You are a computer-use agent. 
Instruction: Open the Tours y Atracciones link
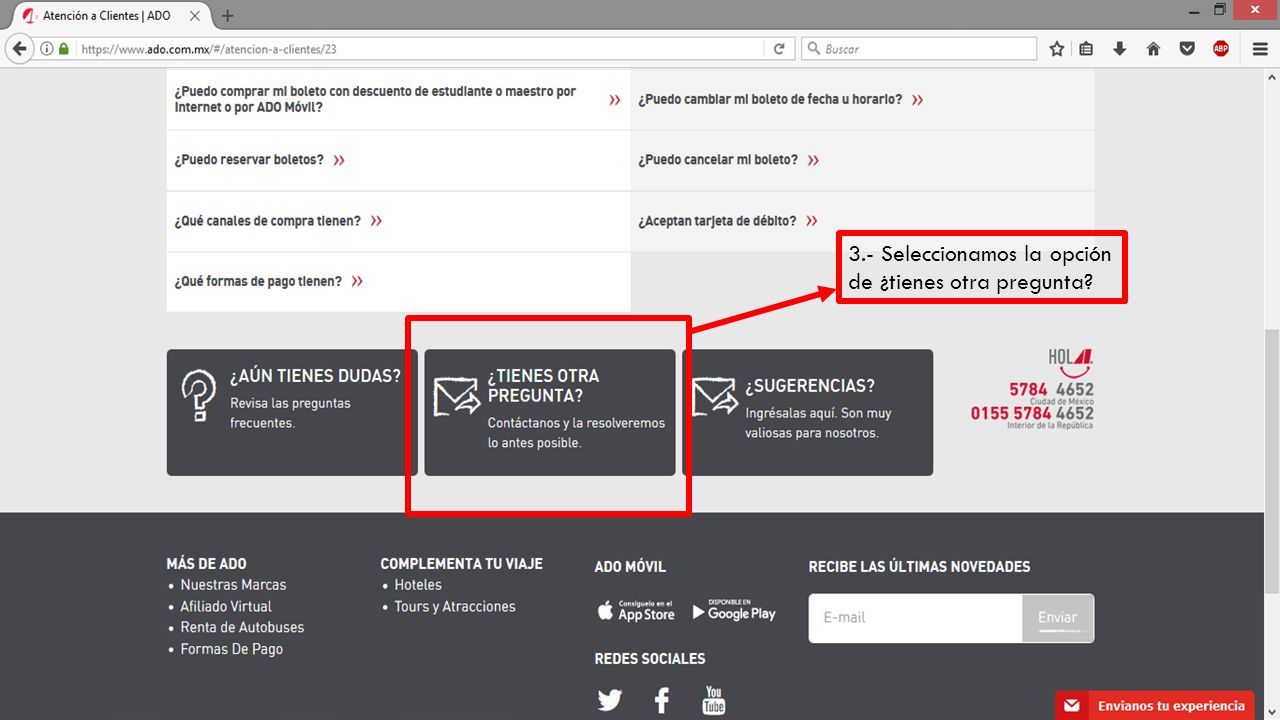click(455, 607)
